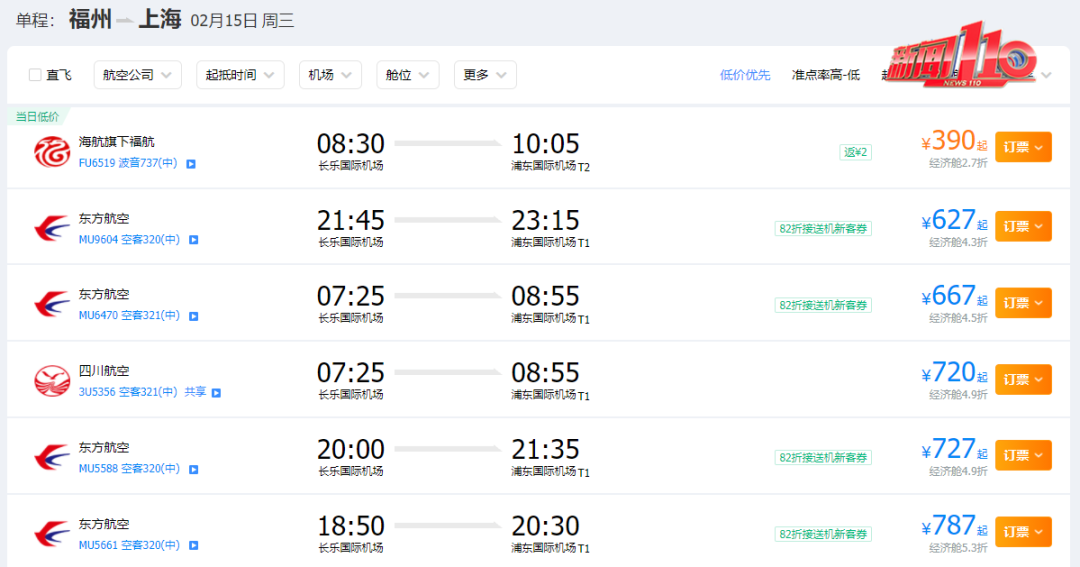
Task: Click the 福州 departure city in header
Action: (90, 19)
